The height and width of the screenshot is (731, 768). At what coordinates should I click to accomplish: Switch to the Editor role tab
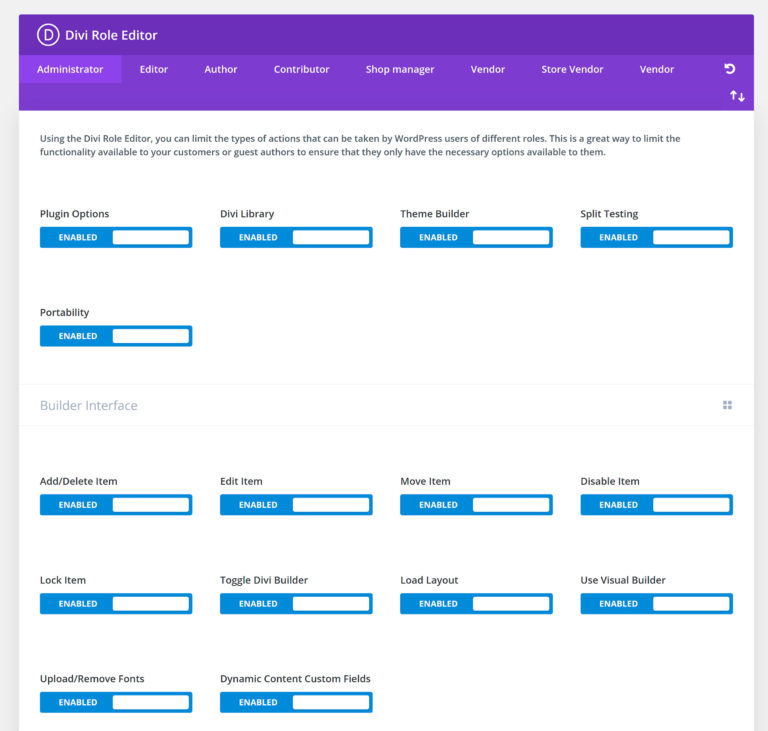(154, 69)
